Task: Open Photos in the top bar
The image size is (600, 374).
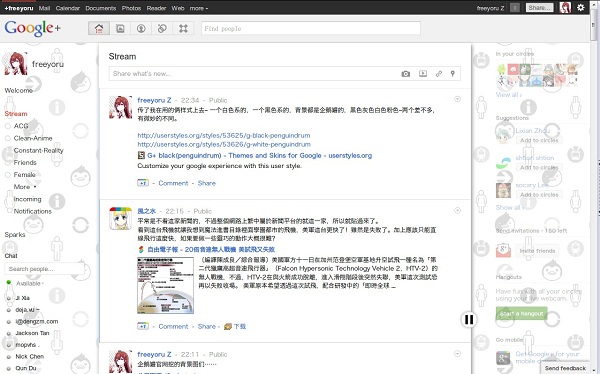Action: pyautogui.click(x=131, y=8)
